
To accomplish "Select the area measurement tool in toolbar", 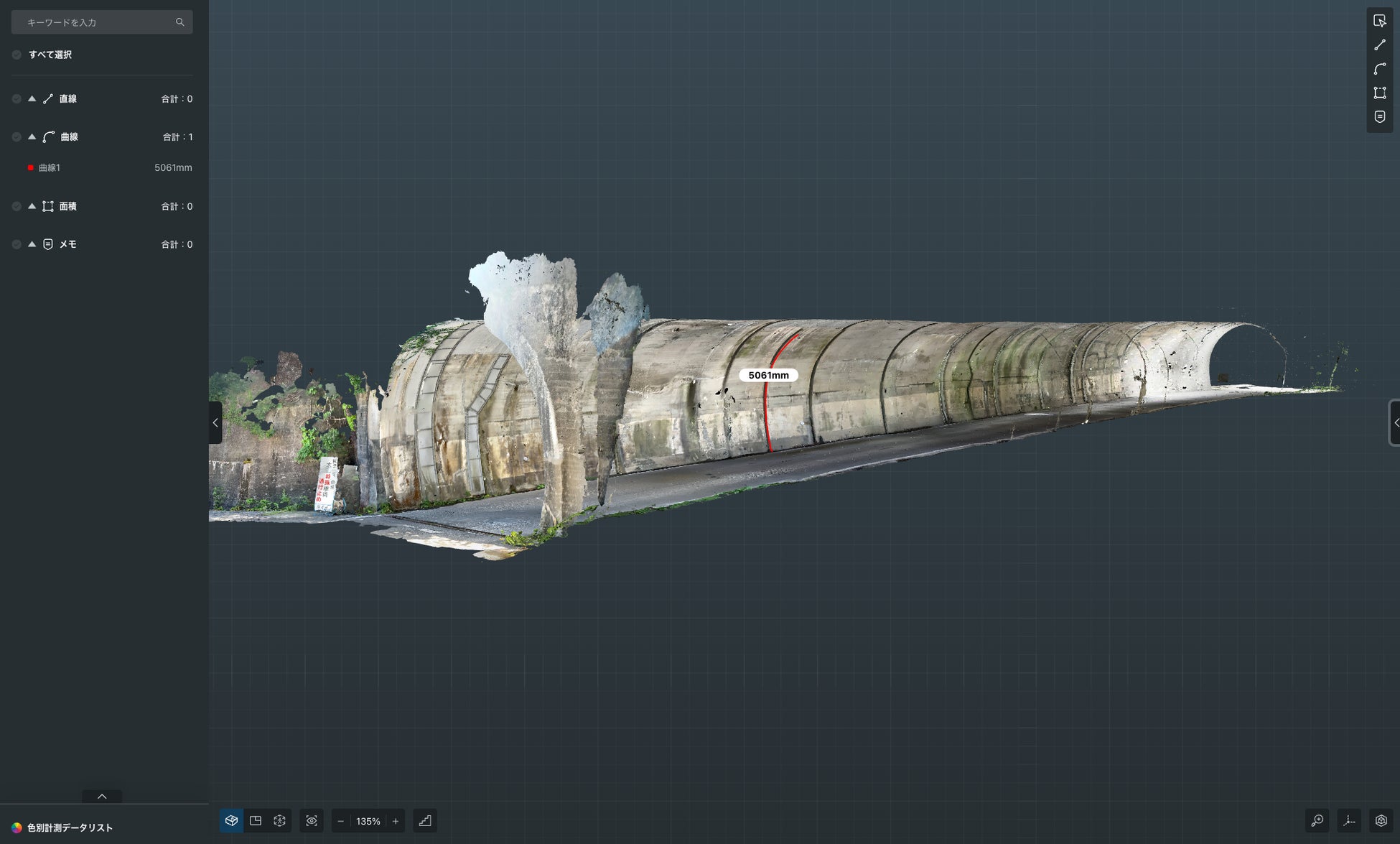I will [1379, 93].
